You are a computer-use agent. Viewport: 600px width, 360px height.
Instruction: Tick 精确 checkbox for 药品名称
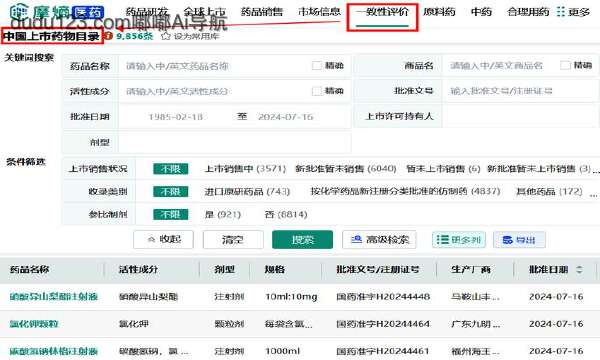point(316,65)
